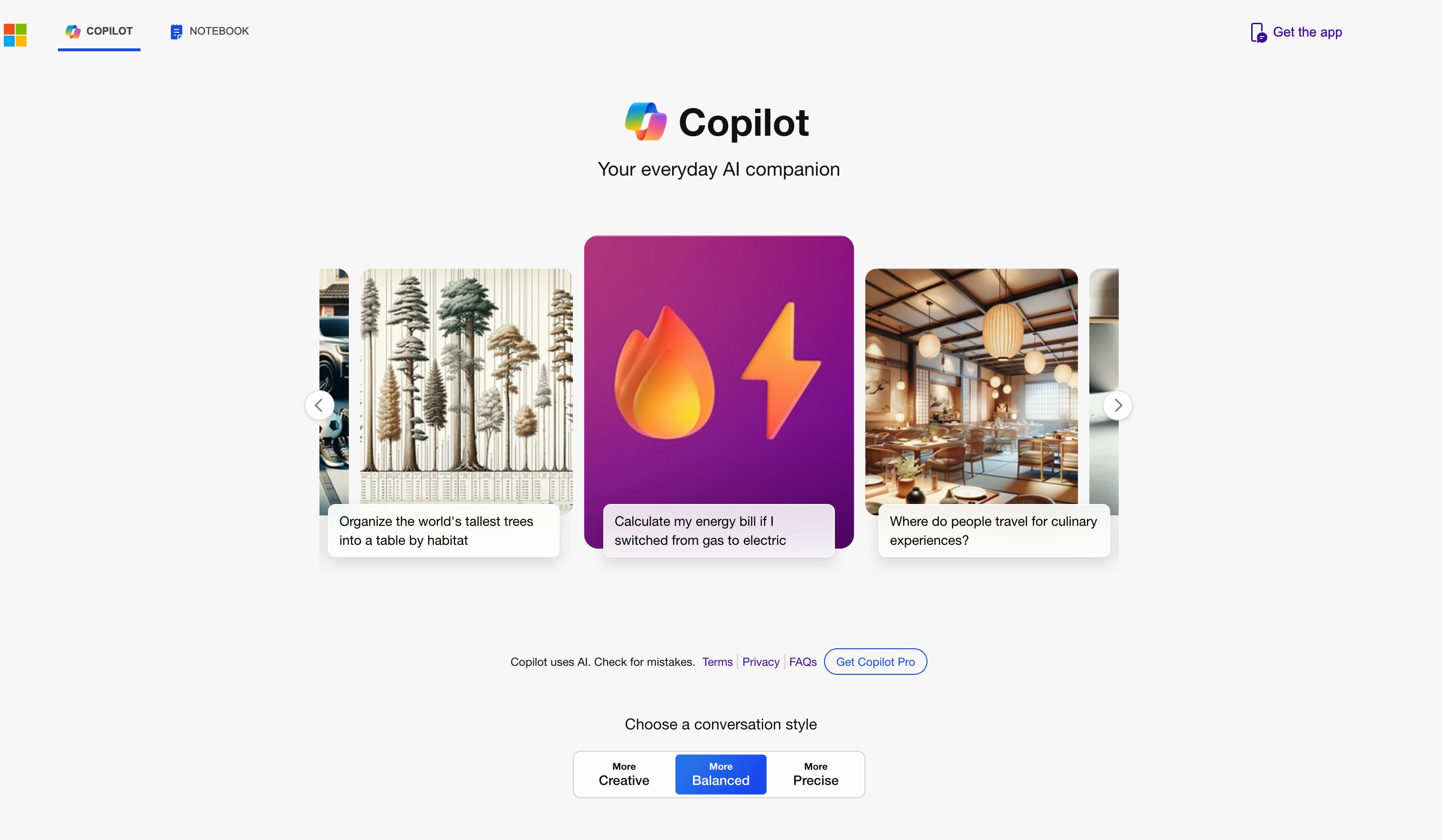Click the lightning bolt icon on card
Viewport: 1442px width, 840px height.
click(x=790, y=375)
